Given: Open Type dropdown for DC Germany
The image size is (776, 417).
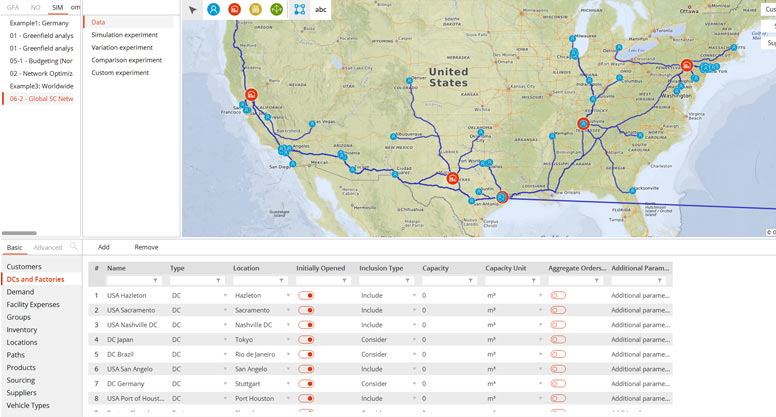Looking at the screenshot, I should pos(225,384).
